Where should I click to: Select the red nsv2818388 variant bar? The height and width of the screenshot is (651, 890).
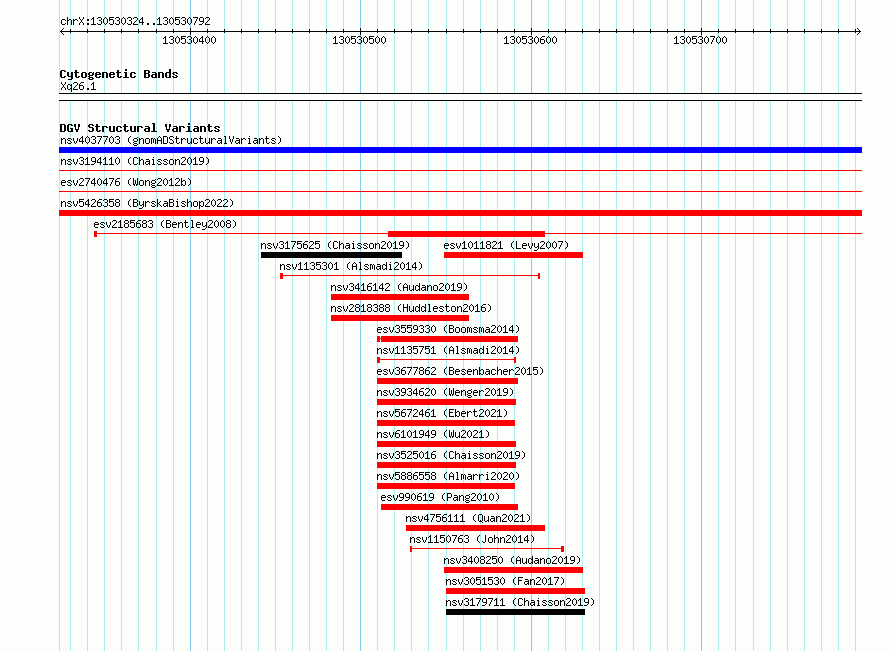[x=400, y=318]
